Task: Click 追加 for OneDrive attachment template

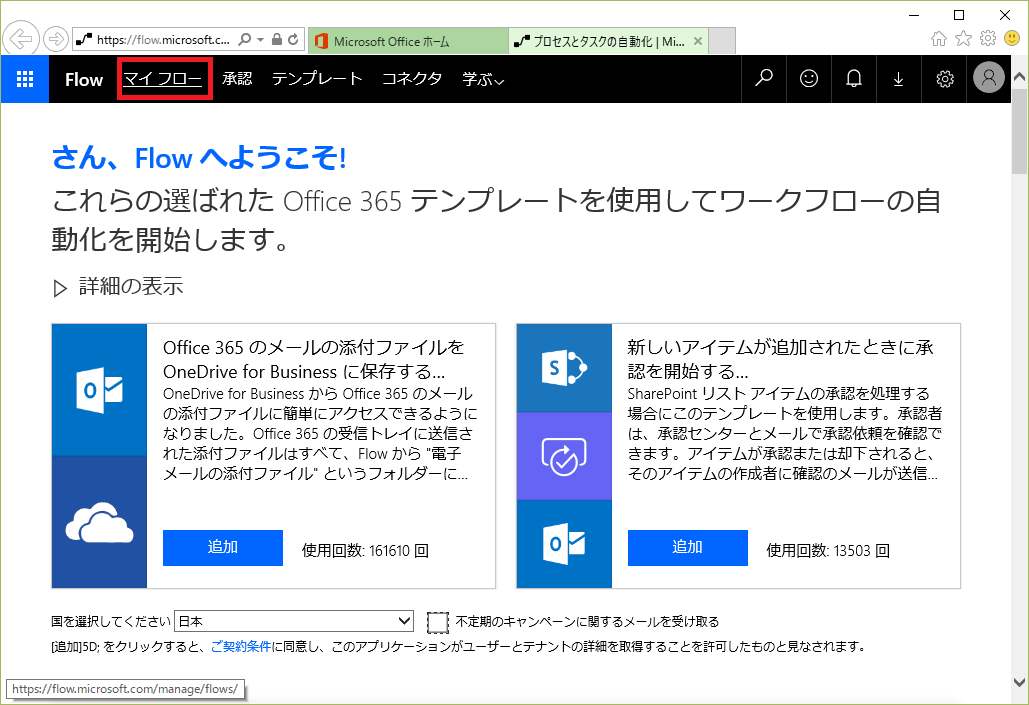Action: coord(222,548)
